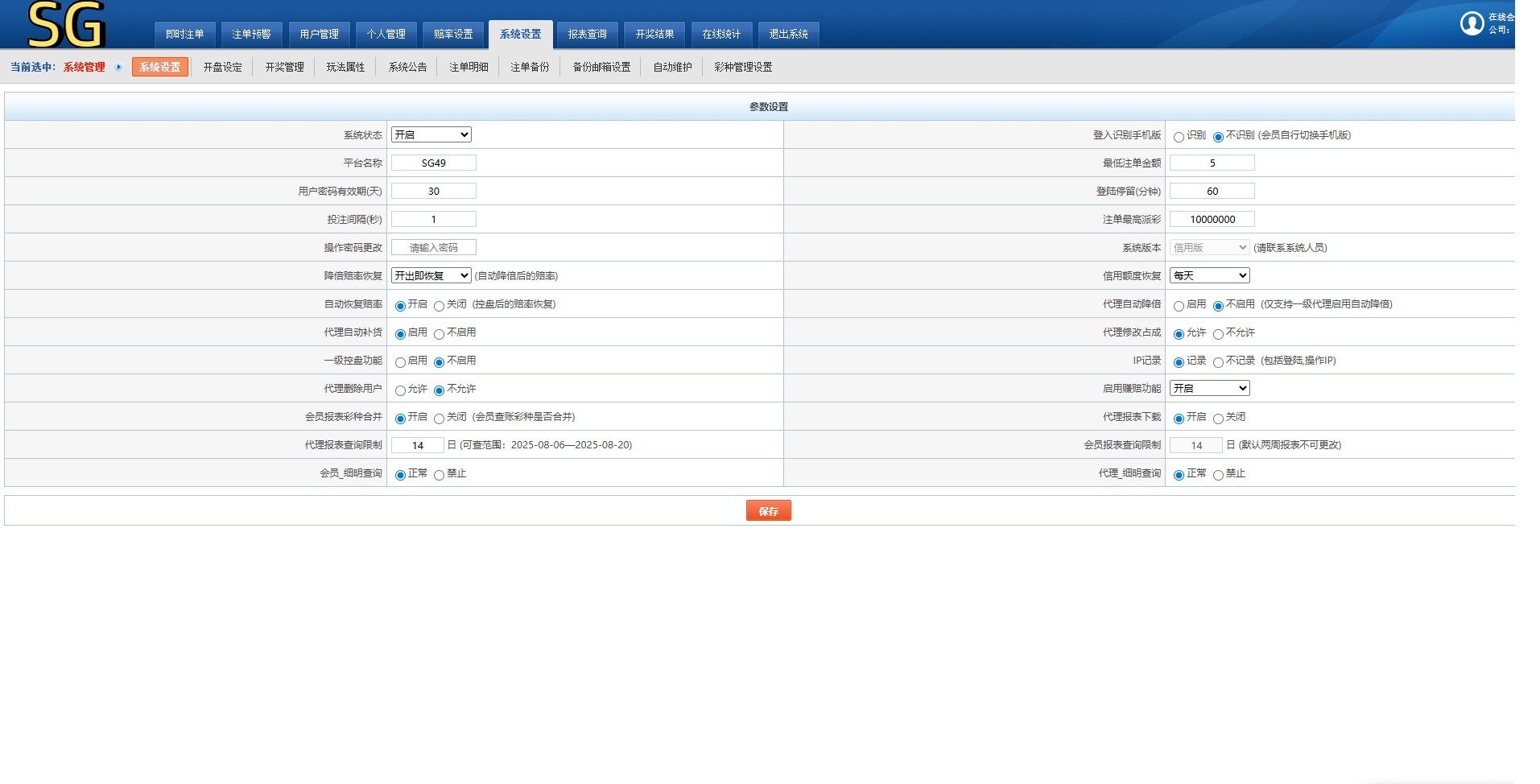Image resolution: width=1540 pixels, height=784 pixels.
Task: Open the 注单预警 tab
Action: [251, 35]
